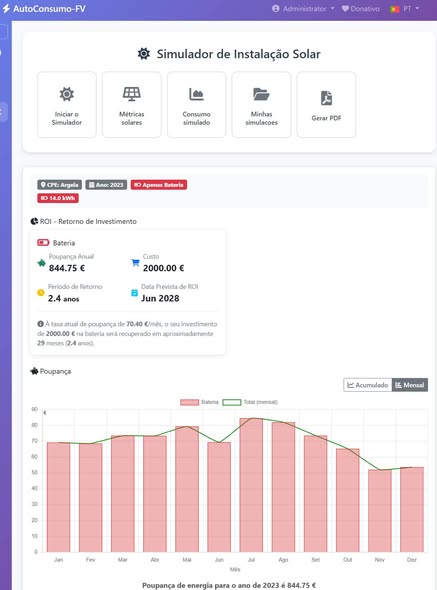
Task: Click the ROI info circle icon
Action: [x=40, y=324]
